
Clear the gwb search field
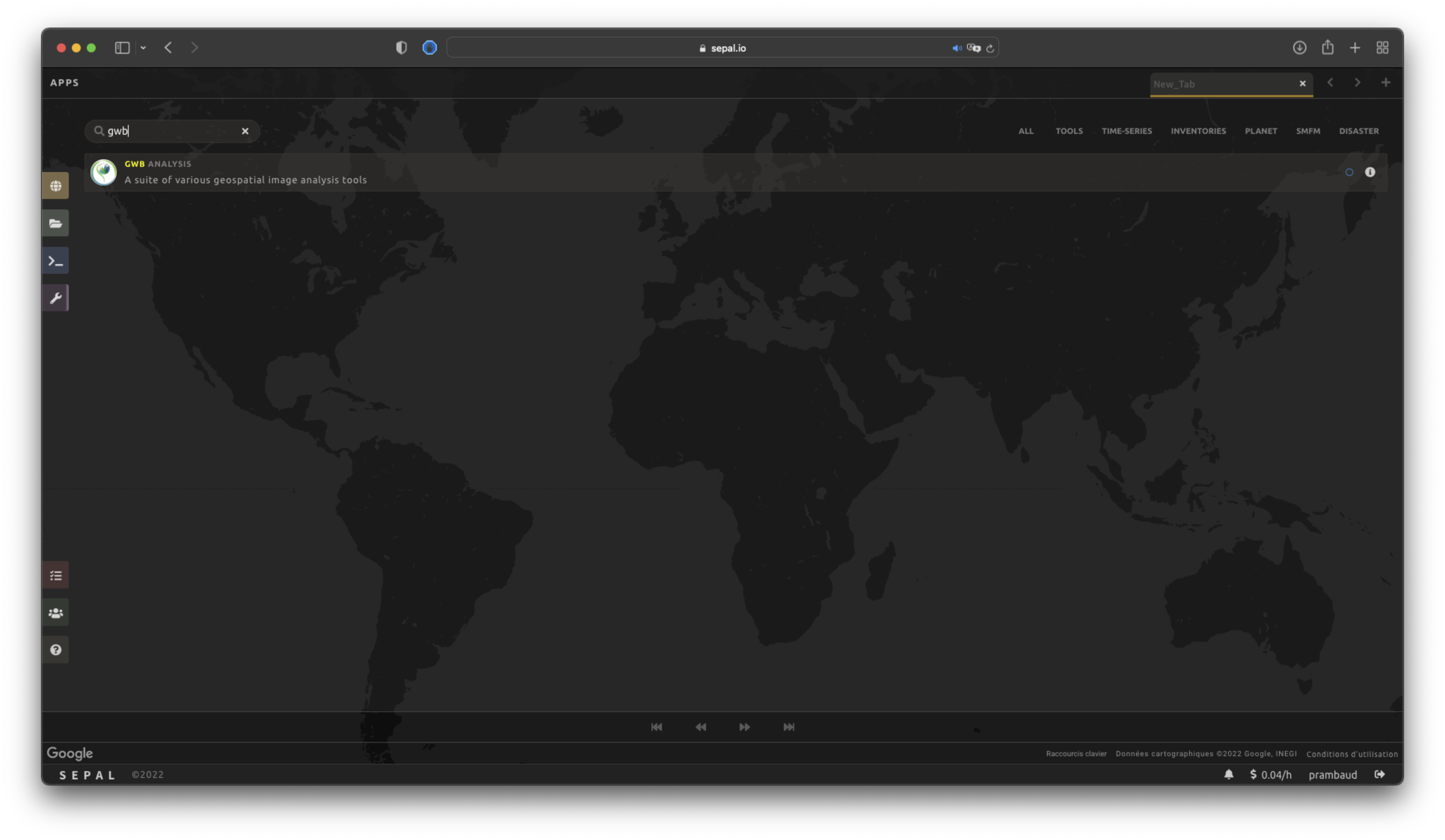tap(245, 131)
